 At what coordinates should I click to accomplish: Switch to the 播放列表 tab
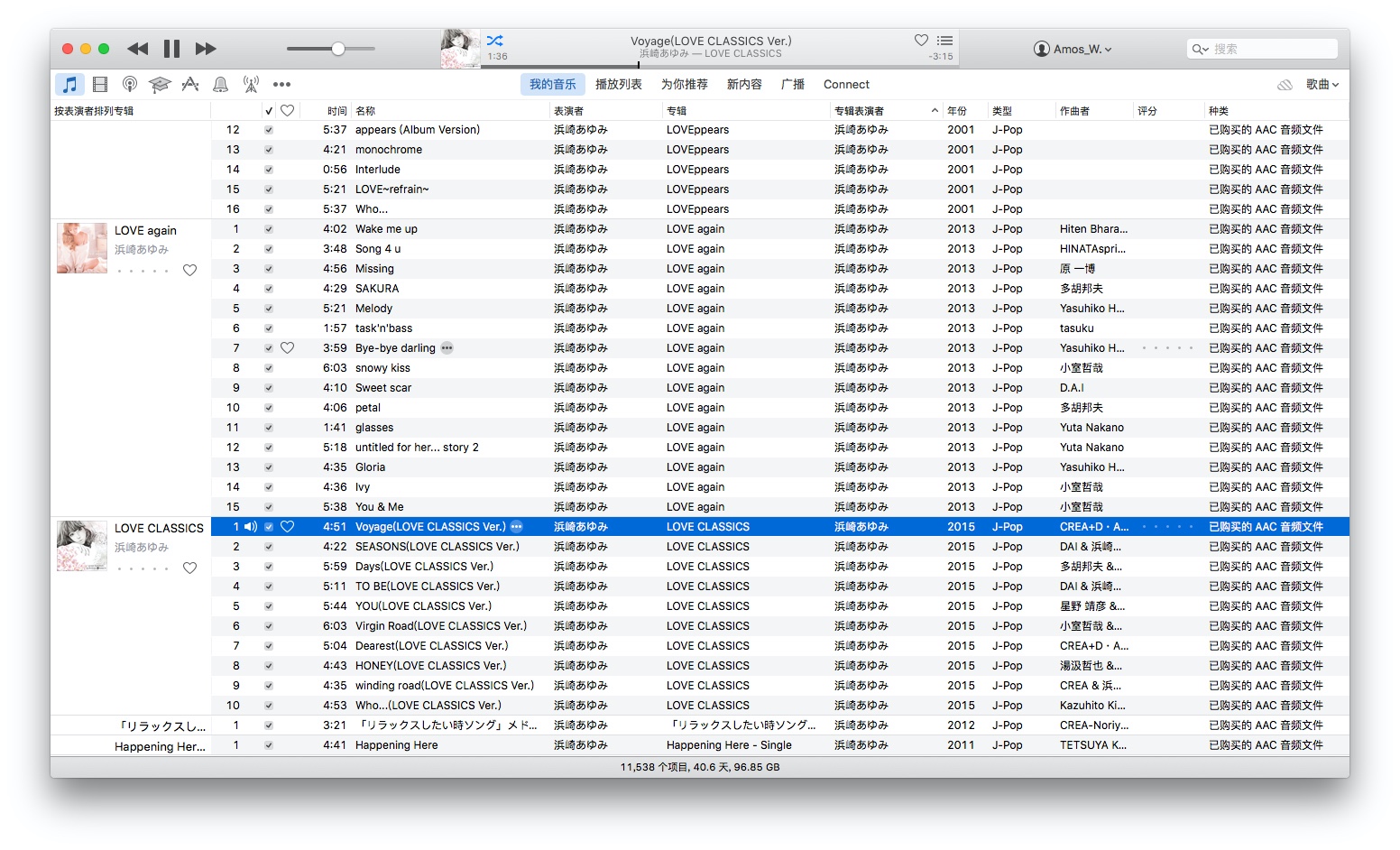[618, 85]
